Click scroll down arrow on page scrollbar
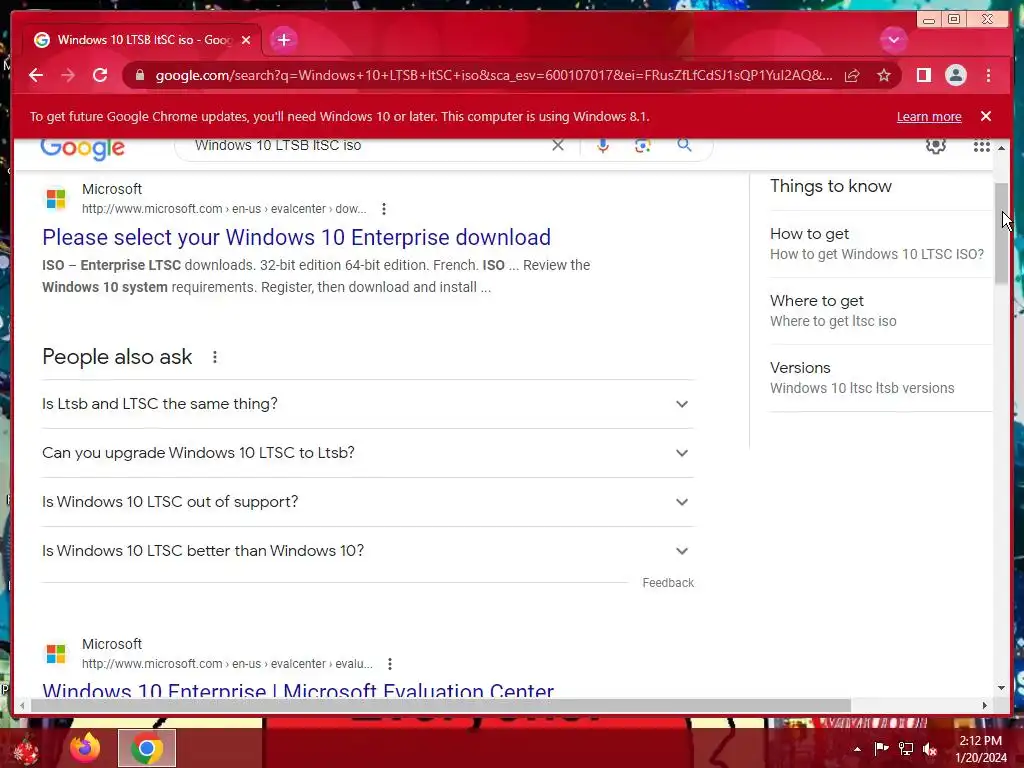This screenshot has height=768, width=1024. (x=1001, y=688)
